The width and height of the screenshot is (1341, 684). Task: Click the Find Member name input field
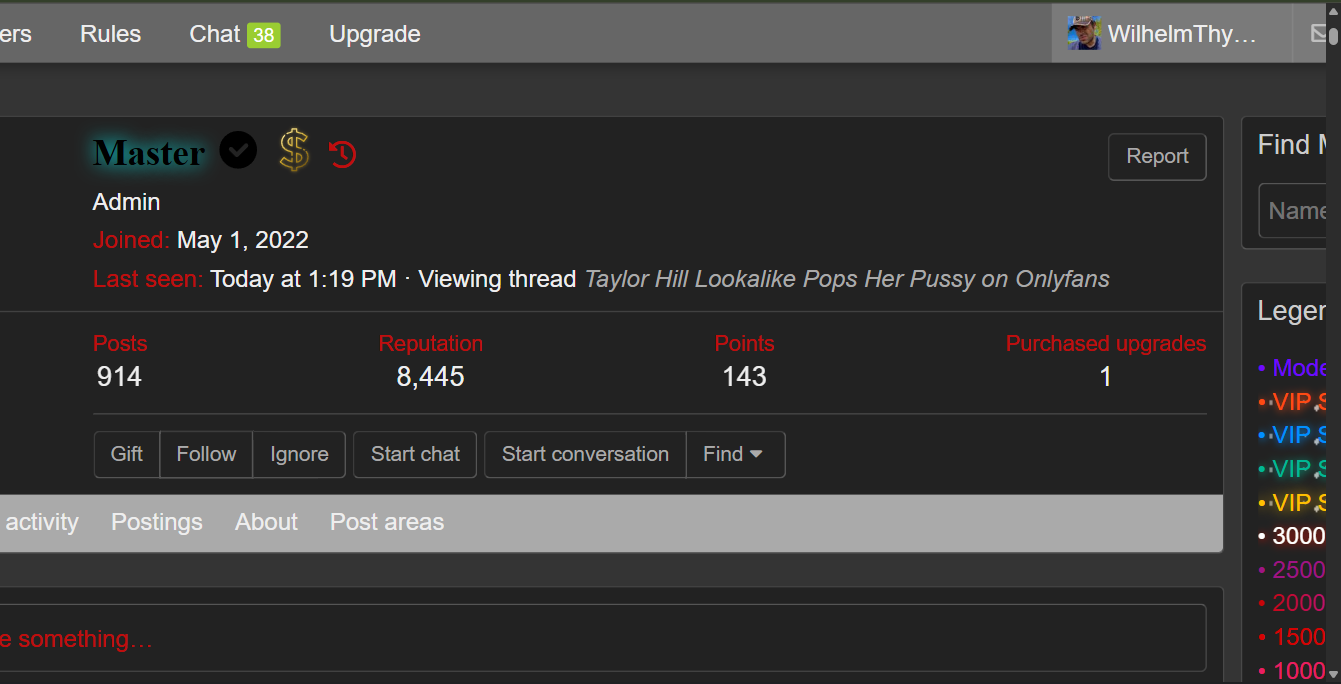[x=1293, y=211]
